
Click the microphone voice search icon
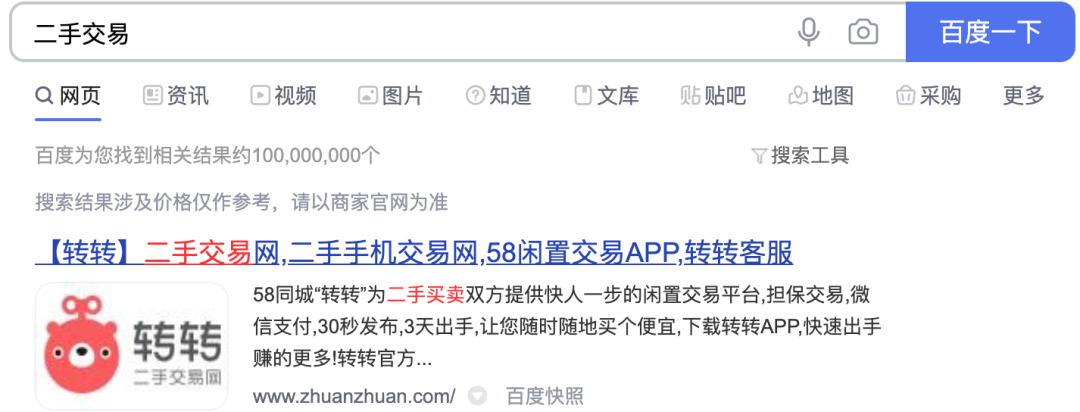point(809,32)
